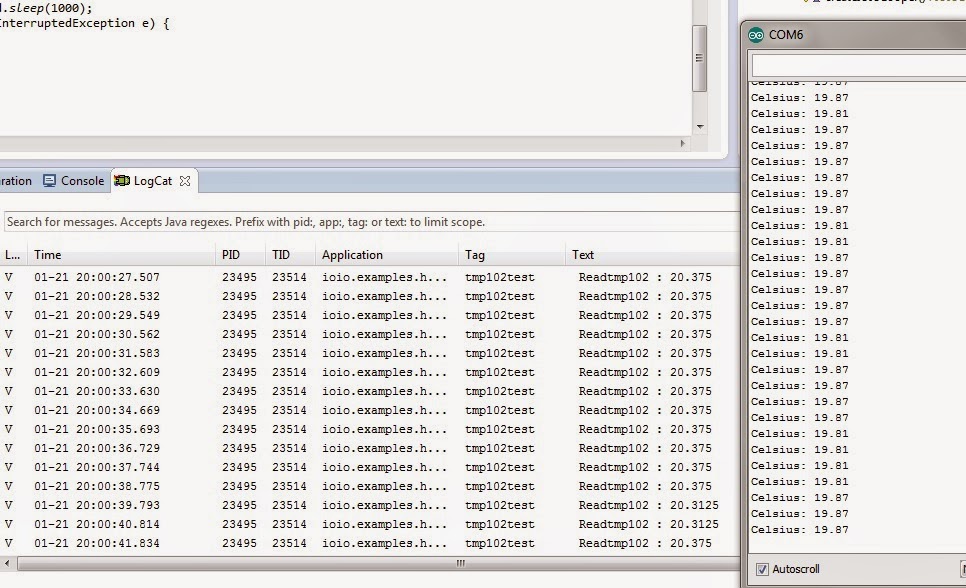Select the log row at 20:00:33.630
The height and width of the screenshot is (588, 966).
point(370,391)
